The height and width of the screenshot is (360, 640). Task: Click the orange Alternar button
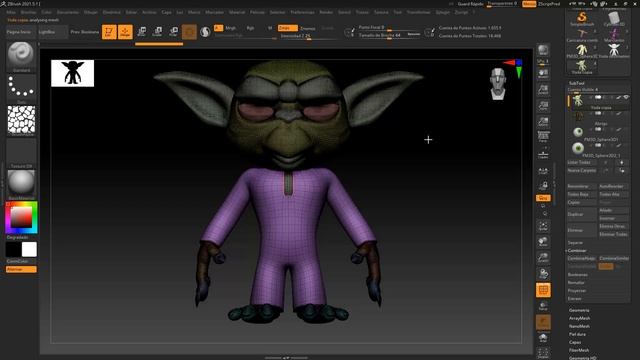pos(21,269)
